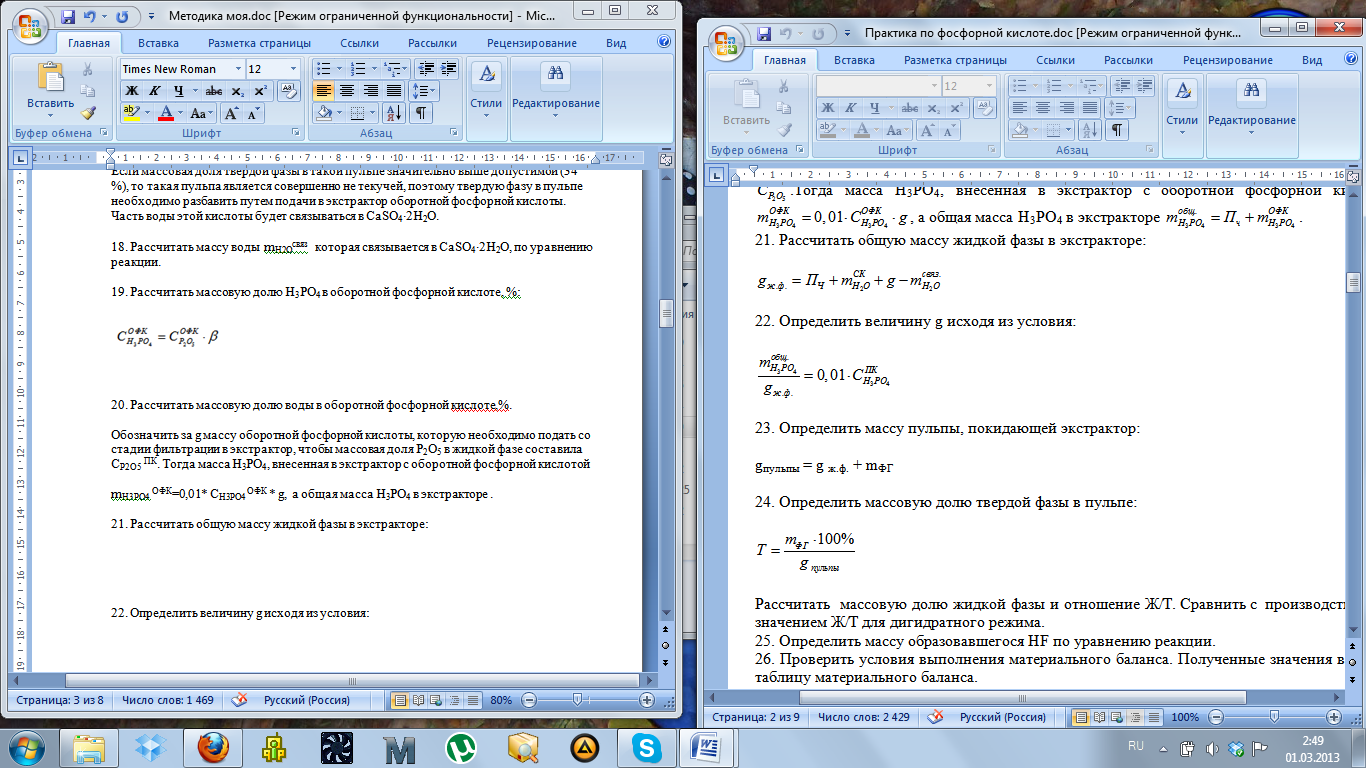Click Redo icon in Методика моя window
This screenshot has height=768, width=1366.
(x=122, y=17)
